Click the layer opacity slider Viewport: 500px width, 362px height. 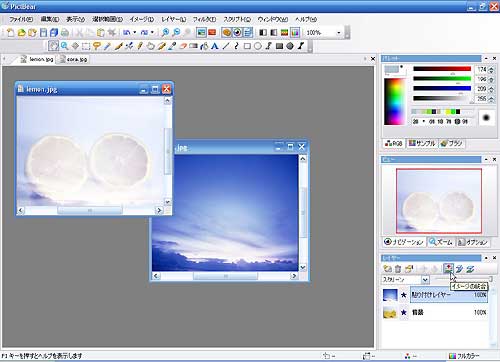point(463,279)
